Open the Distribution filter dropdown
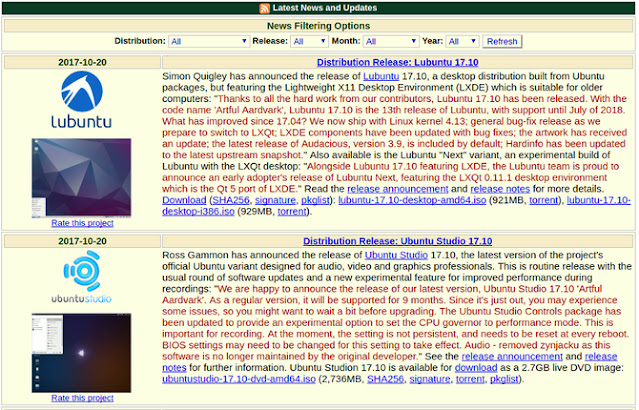This screenshot has height=410, width=639. pyautogui.click(x=209, y=41)
